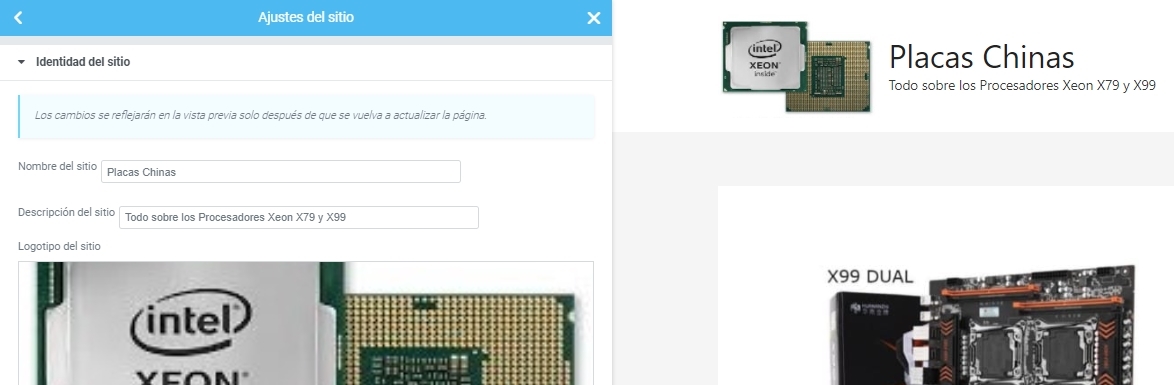1174x385 pixels.
Task: Click the Descripción del sitio label
Action: click(67, 212)
